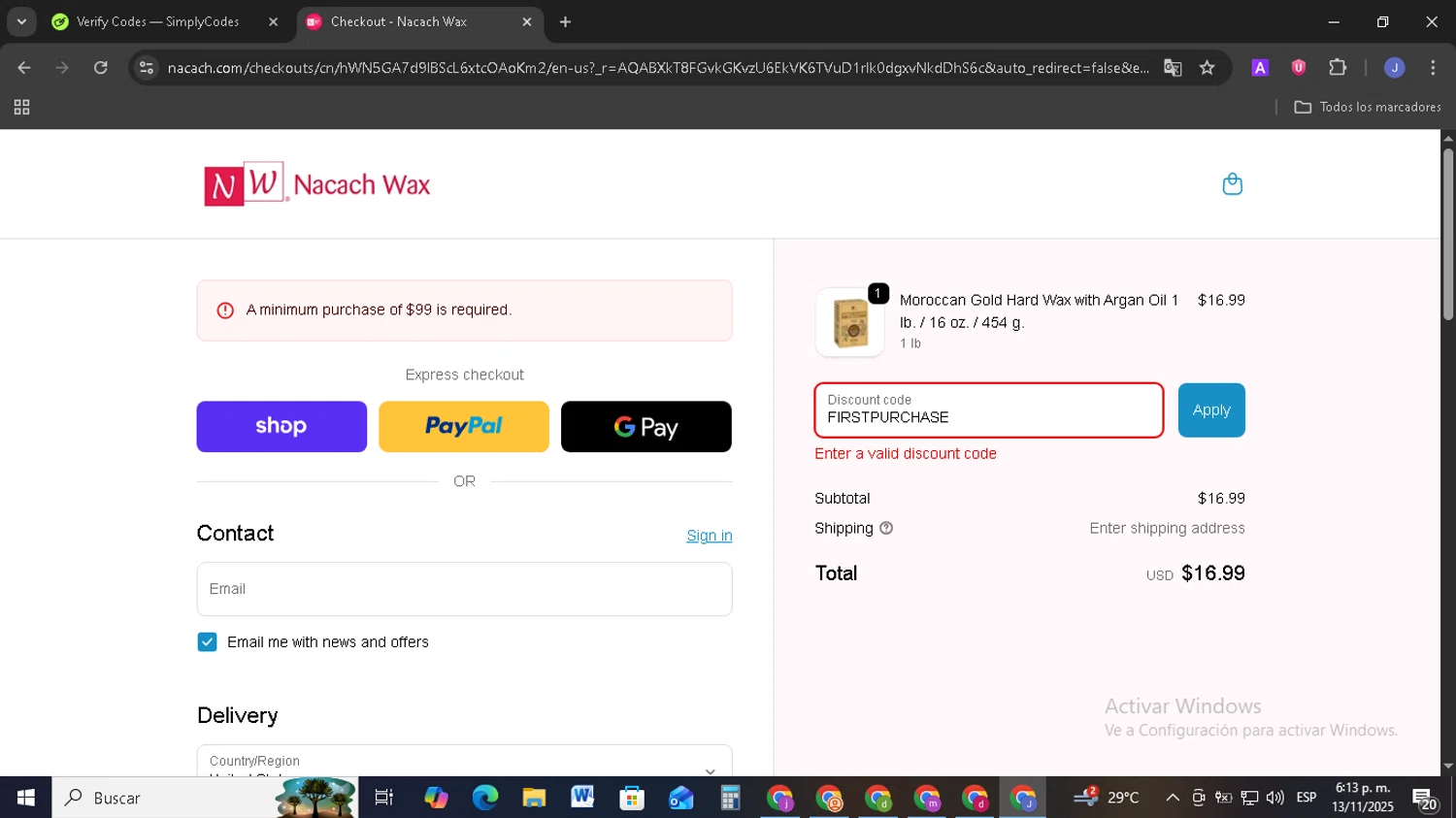This screenshot has width=1456, height=818.
Task: Open the shopping bag cart icon
Action: (1232, 184)
